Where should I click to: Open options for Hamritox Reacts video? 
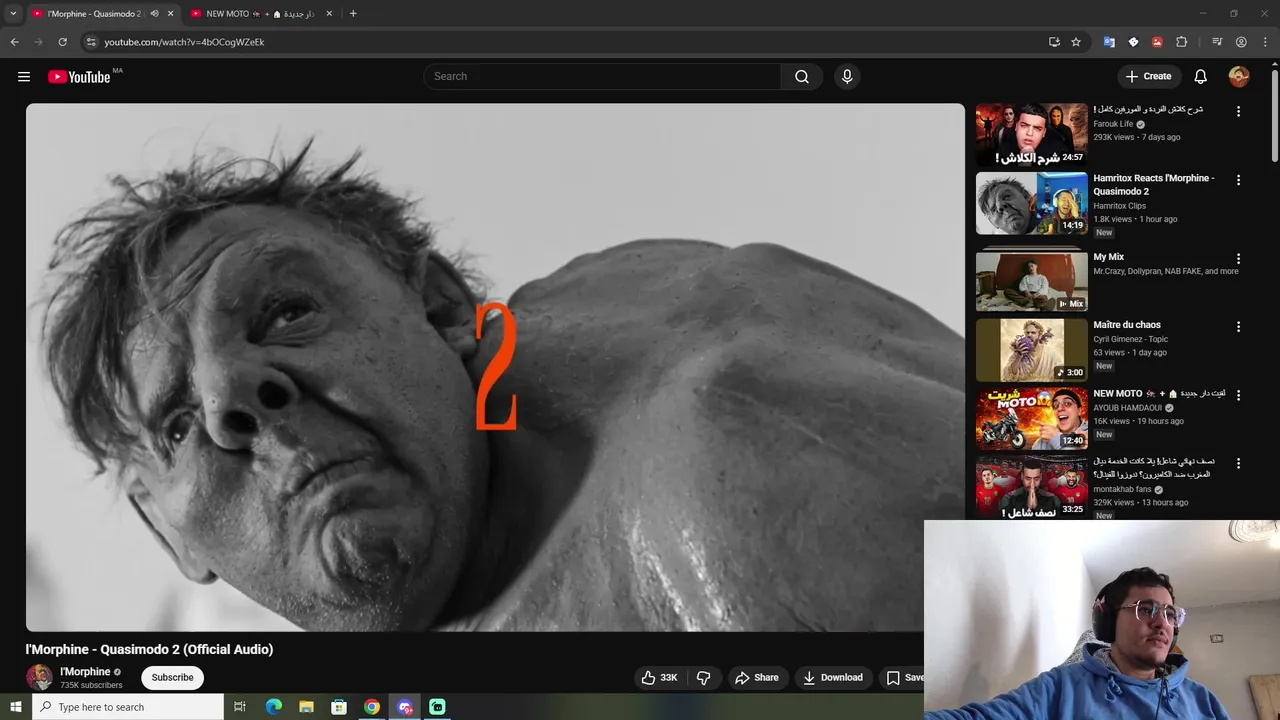pos(1238,181)
